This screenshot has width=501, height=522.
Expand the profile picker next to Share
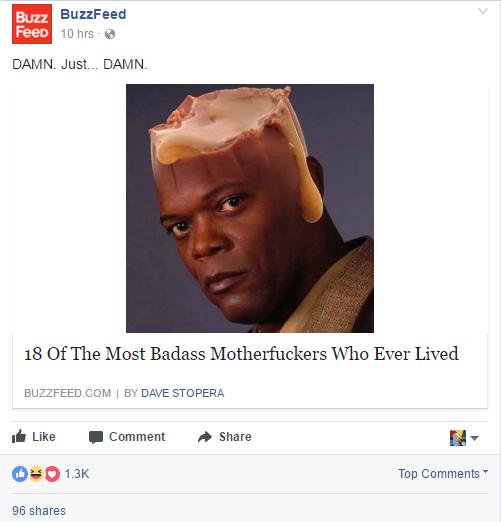coord(464,438)
